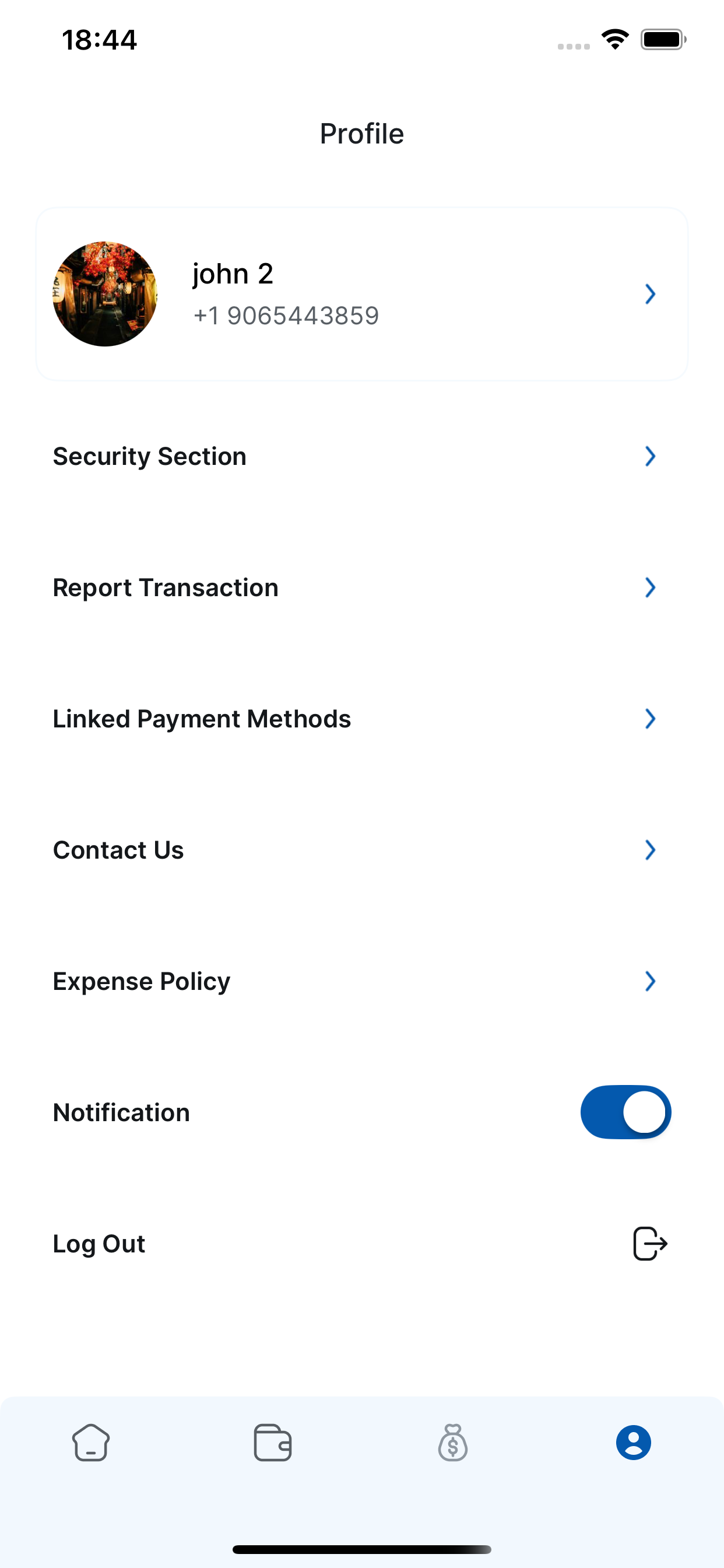Open Linked Payment Methods chevron
Viewport: 724px width, 1568px height.
click(x=650, y=719)
